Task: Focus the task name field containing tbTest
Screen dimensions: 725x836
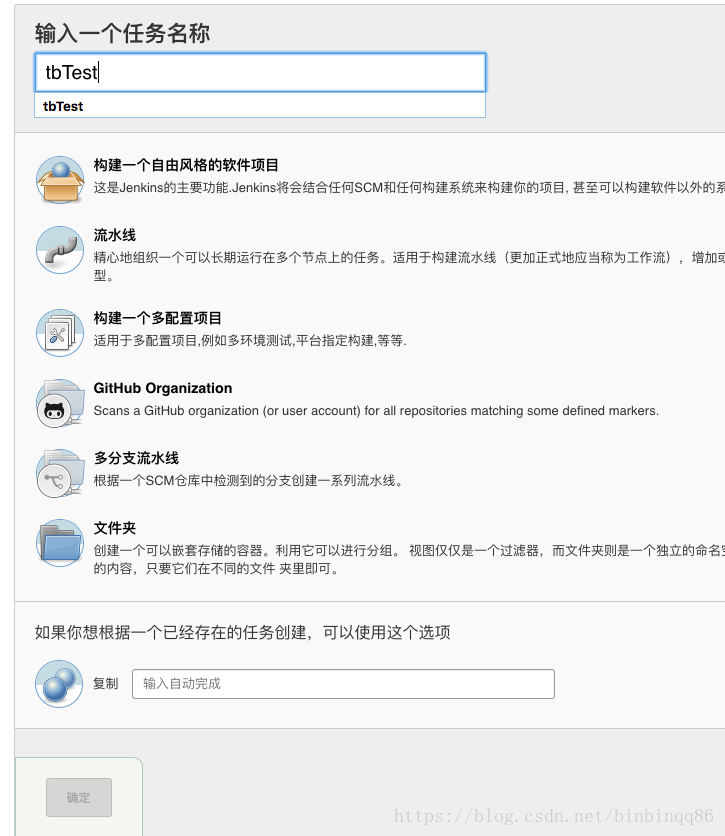Action: (260, 72)
